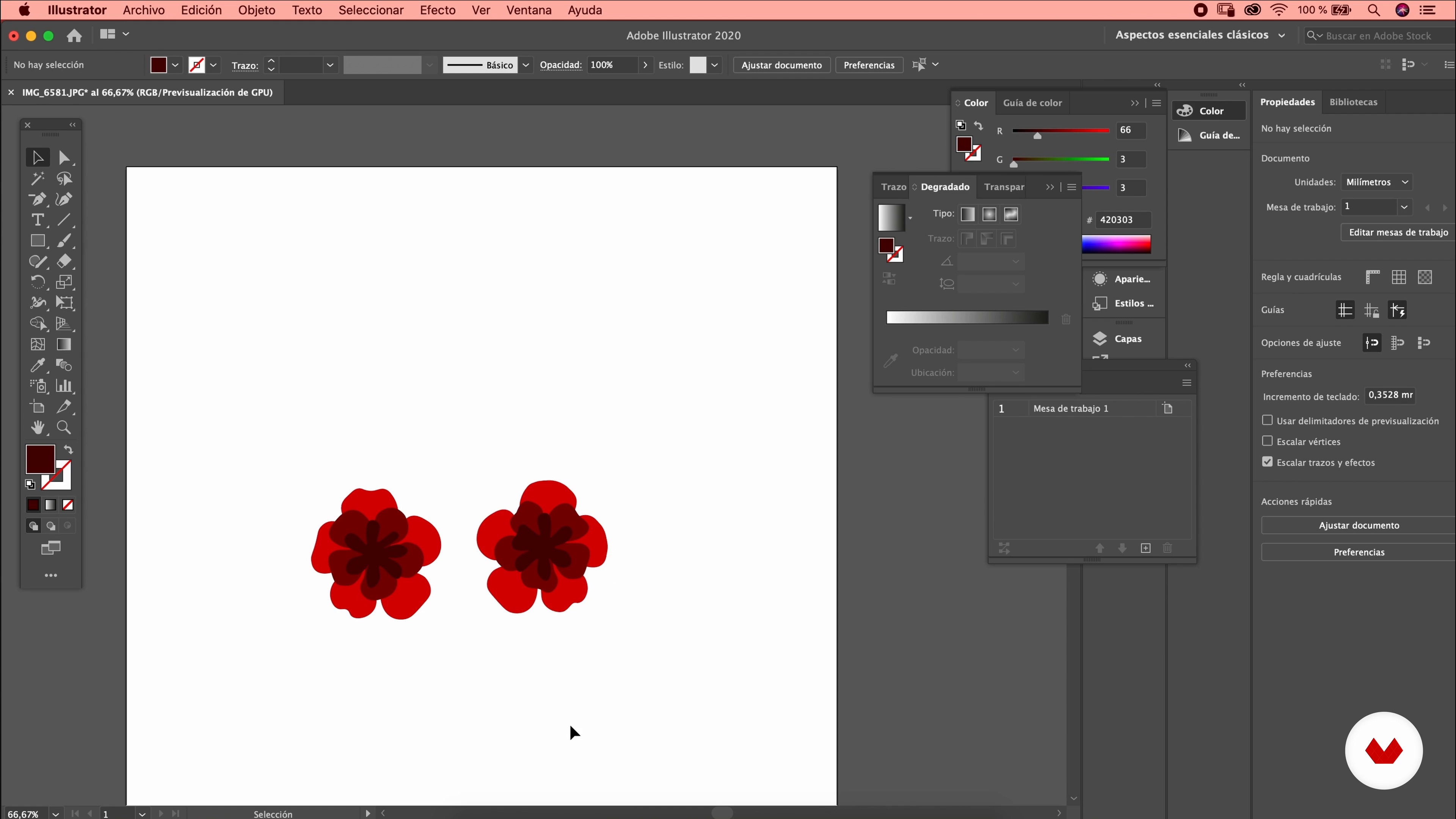Screen dimensions: 1456x819
Task: Select the Column Graph tool
Action: point(64,386)
